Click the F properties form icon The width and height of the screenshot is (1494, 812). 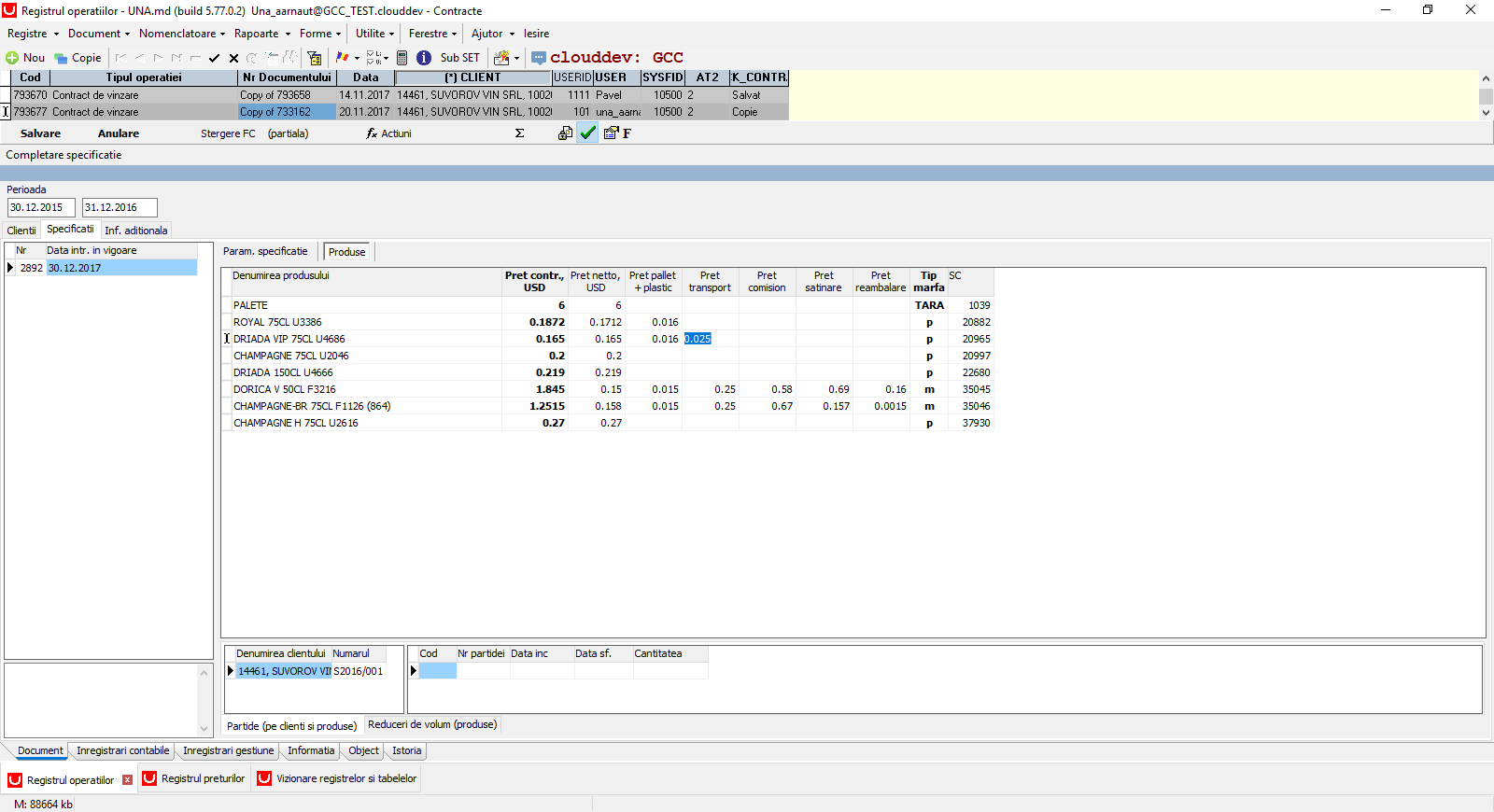617,133
